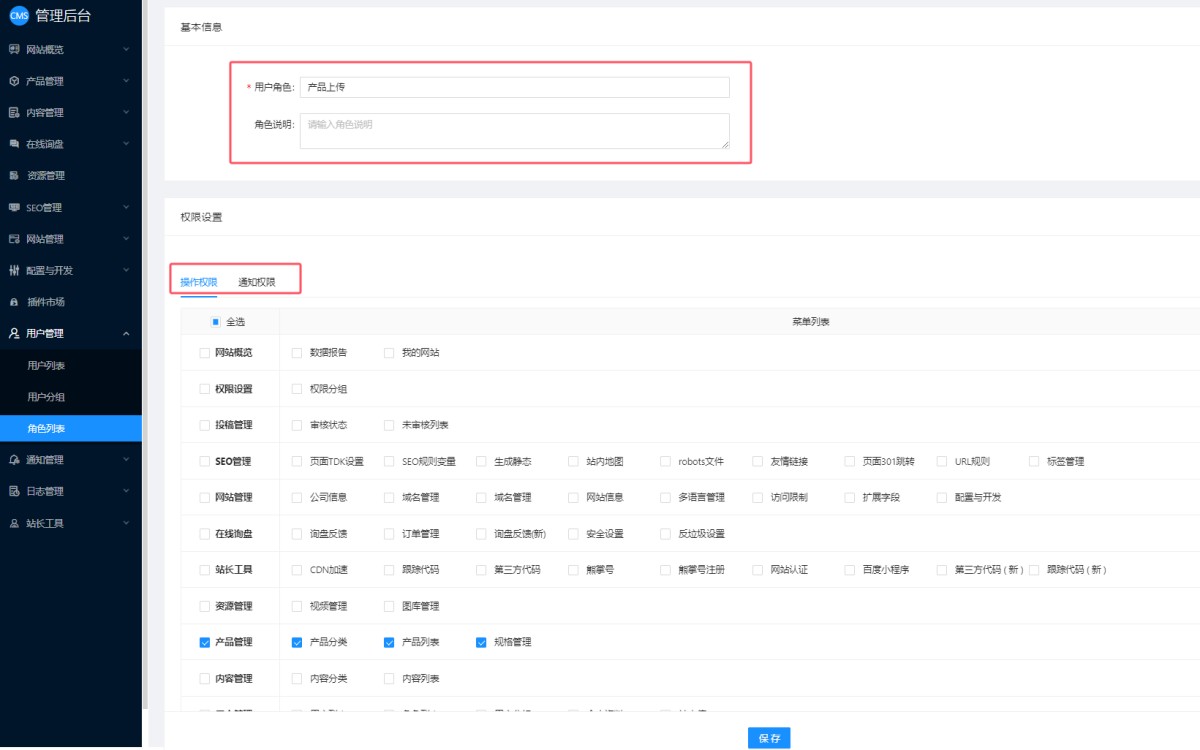Open 用户列表 in the sidebar
This screenshot has width=1200, height=750.
[46, 366]
